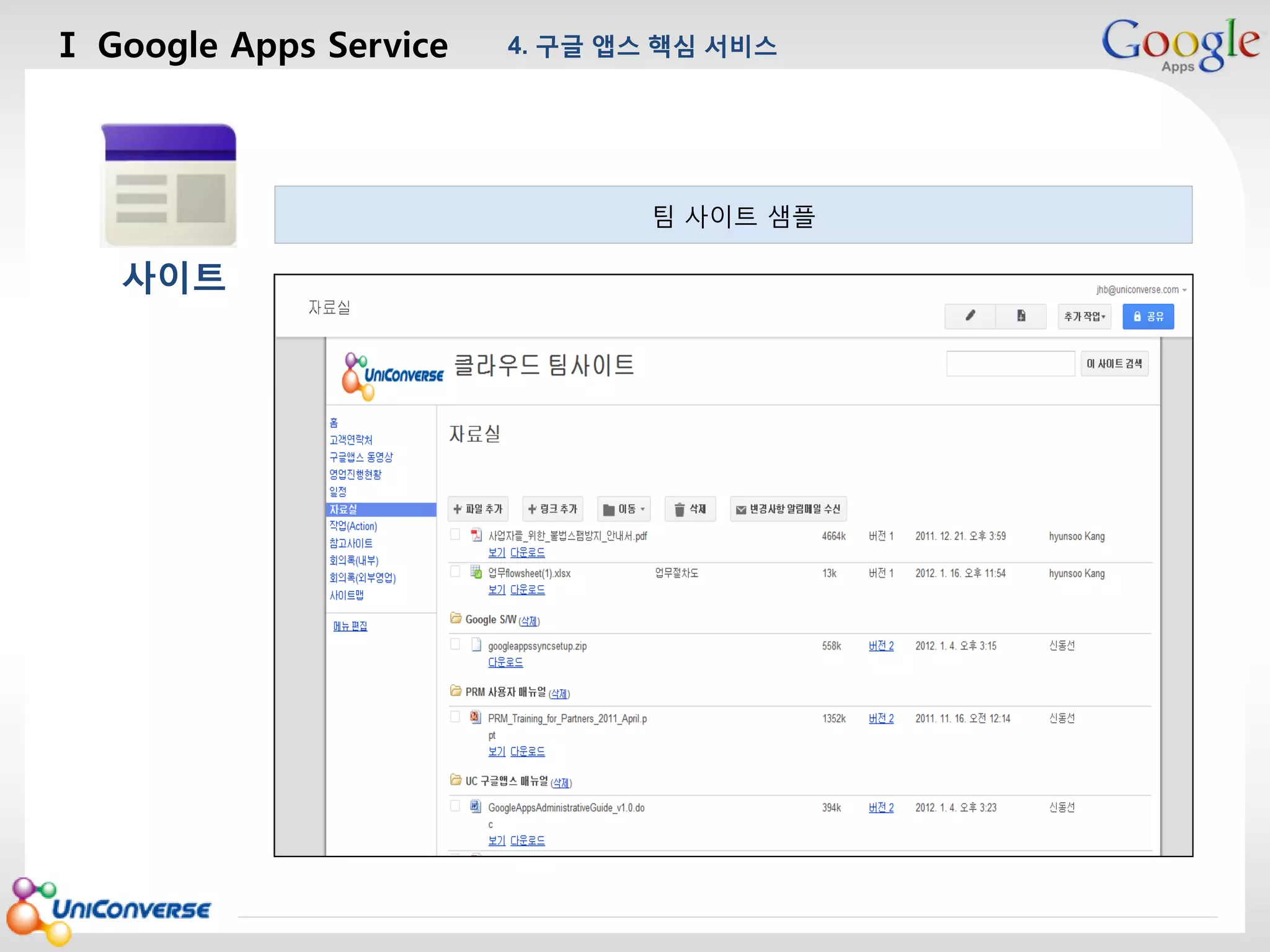Image resolution: width=1270 pixels, height=952 pixels.
Task: Select the highlighted 자료실 sidebar item
Action: point(381,509)
